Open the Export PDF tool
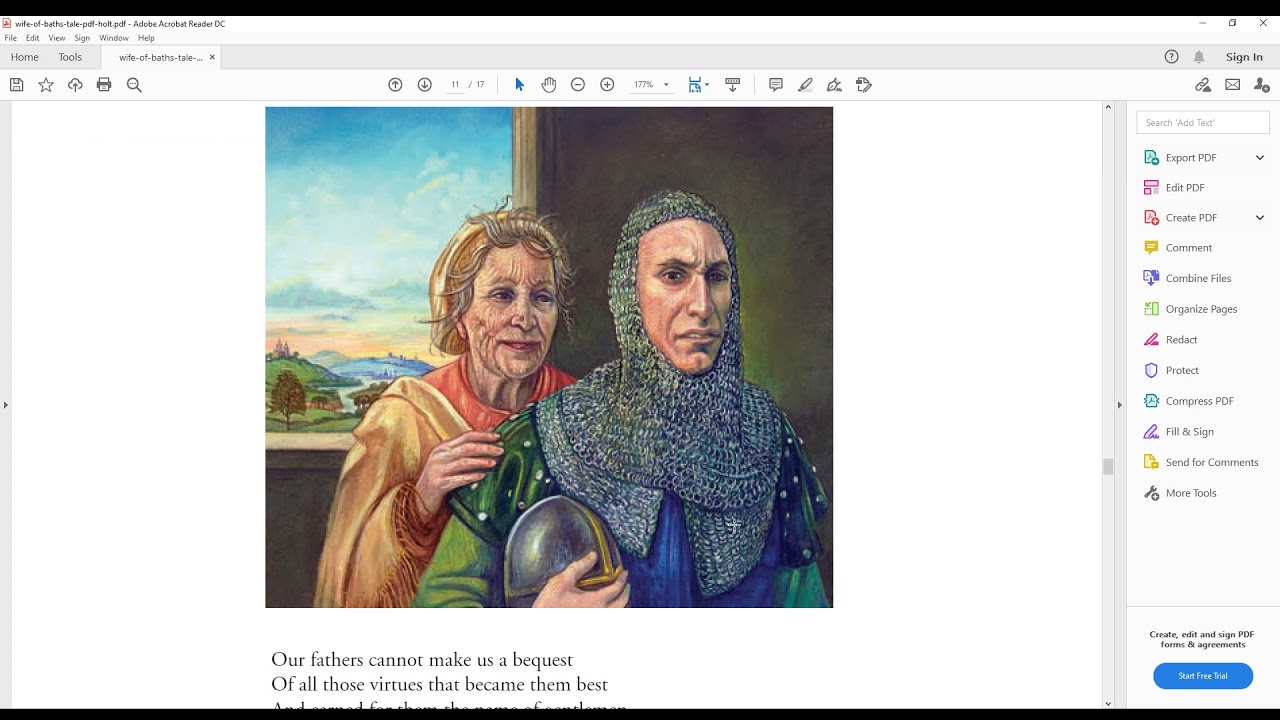The height and width of the screenshot is (720, 1280). [1190, 158]
